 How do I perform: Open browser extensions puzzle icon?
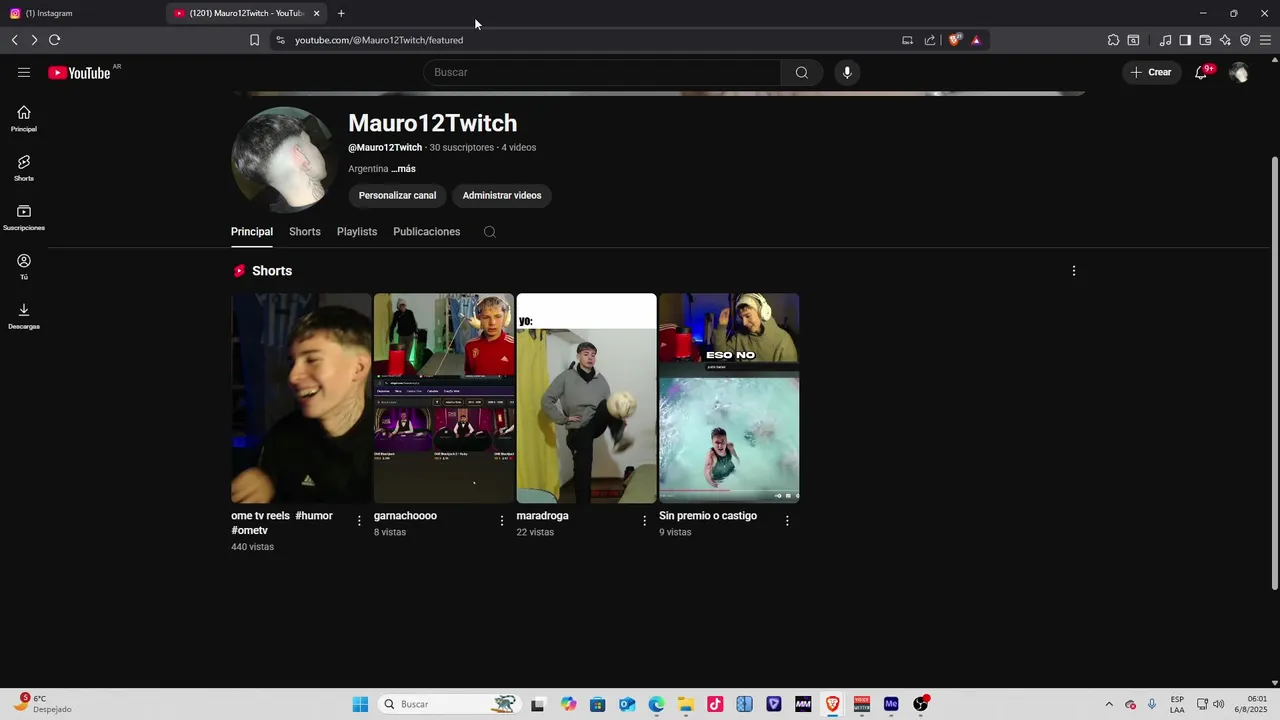[x=1113, y=40]
